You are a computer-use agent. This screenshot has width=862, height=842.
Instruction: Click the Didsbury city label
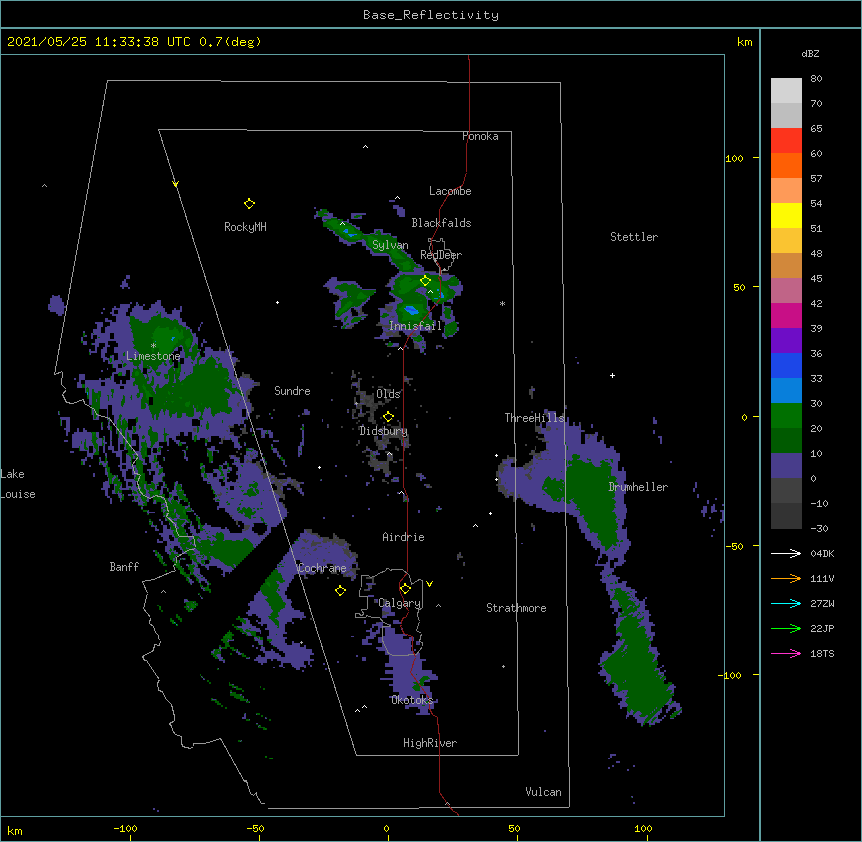383,431
